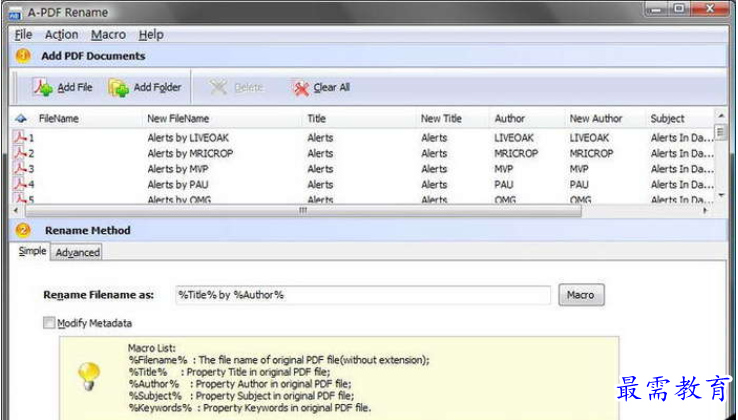Click the "%Keywords%" macro list line
The width and height of the screenshot is (738, 420).
(249, 407)
